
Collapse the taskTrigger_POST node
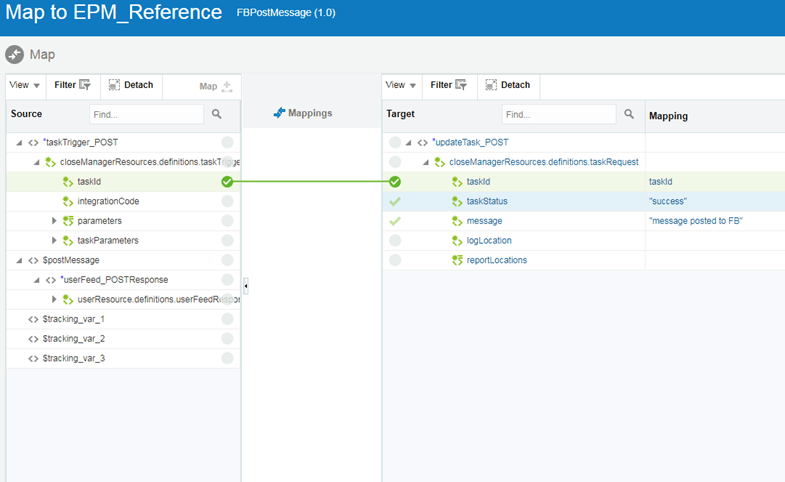point(19,143)
